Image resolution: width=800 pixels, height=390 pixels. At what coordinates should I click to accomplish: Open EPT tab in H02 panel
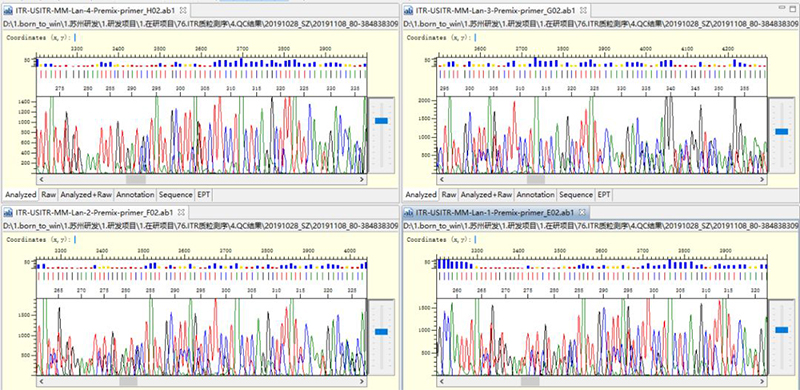tap(204, 194)
